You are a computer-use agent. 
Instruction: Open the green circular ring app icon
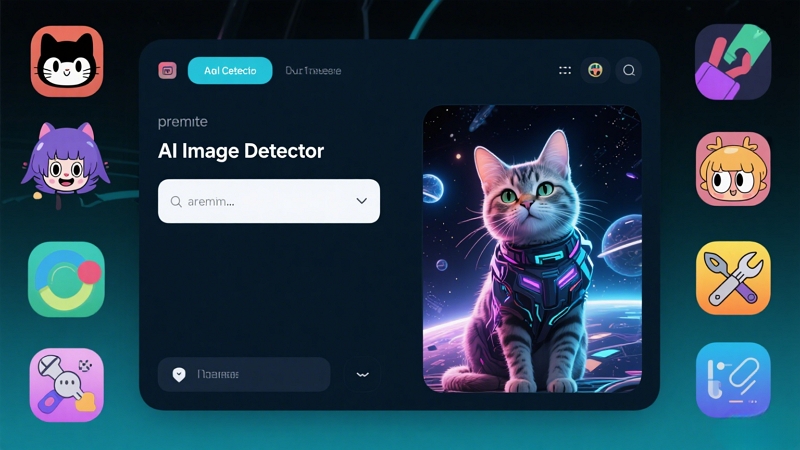(x=66, y=280)
